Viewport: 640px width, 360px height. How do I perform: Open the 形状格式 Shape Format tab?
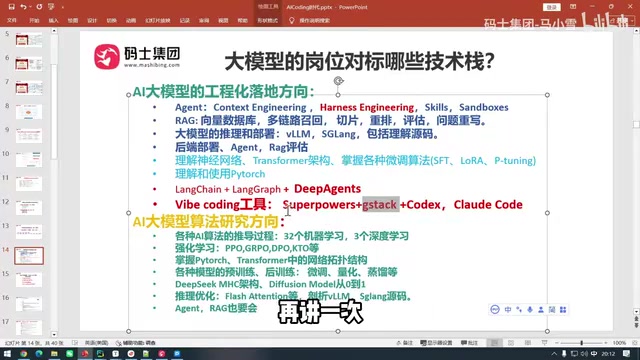(267, 20)
